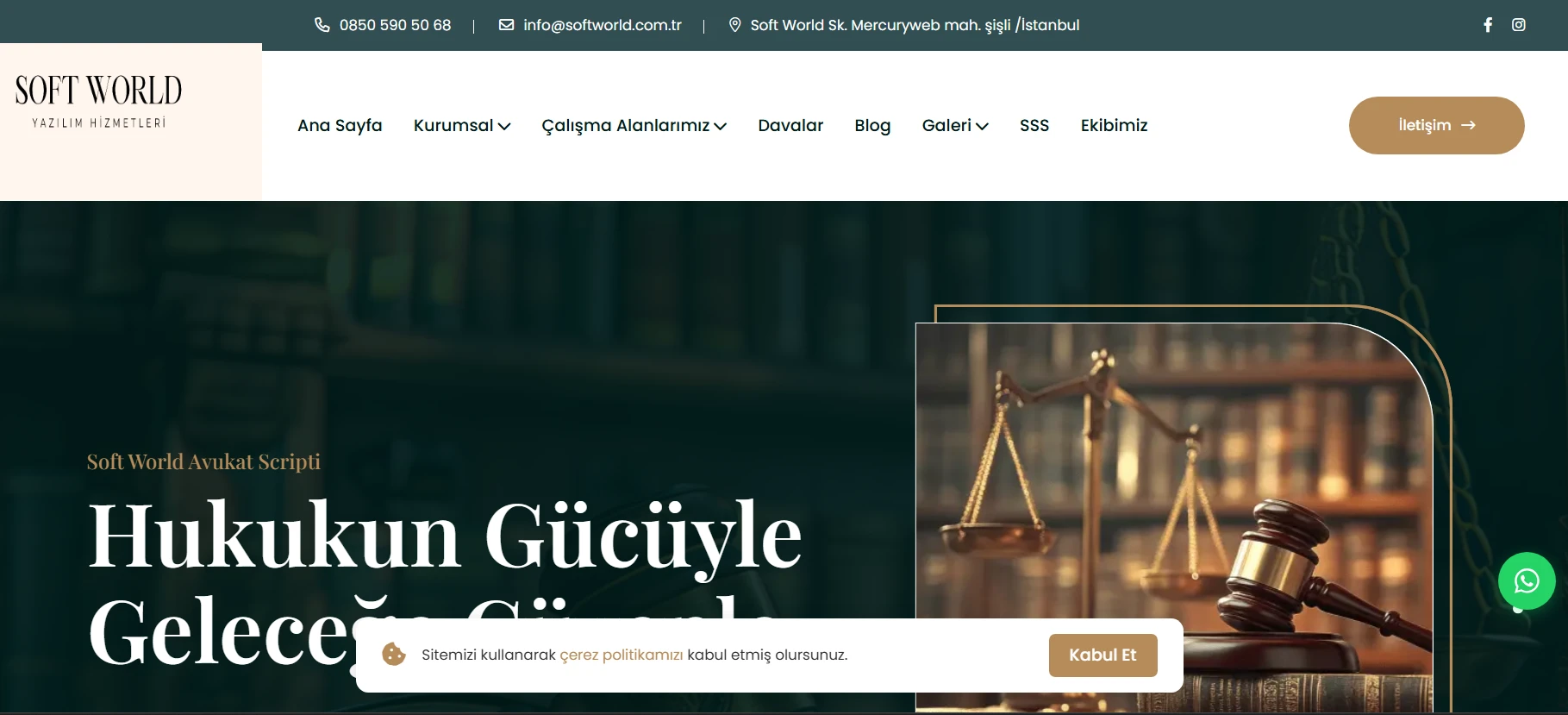This screenshot has height=715, width=1568.
Task: Click the envelope icon beside email address
Action: click(x=506, y=25)
